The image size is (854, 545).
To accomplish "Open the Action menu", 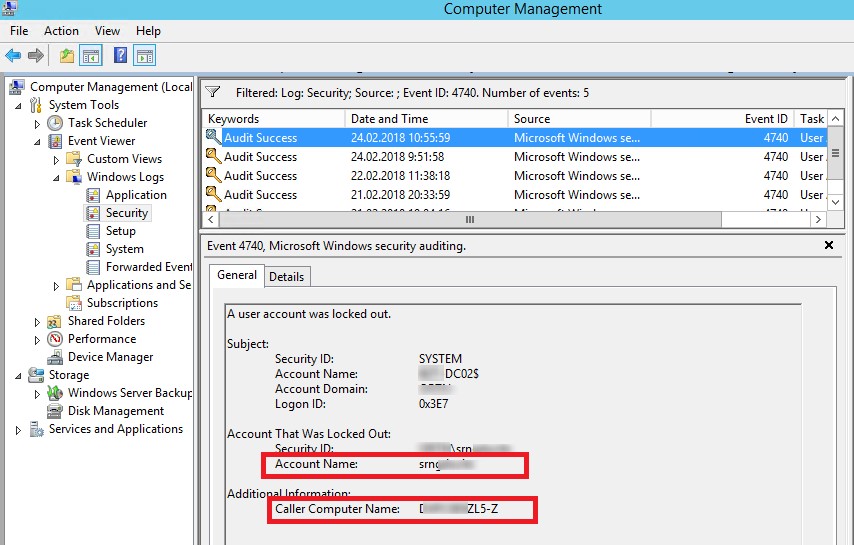I will (x=61, y=31).
